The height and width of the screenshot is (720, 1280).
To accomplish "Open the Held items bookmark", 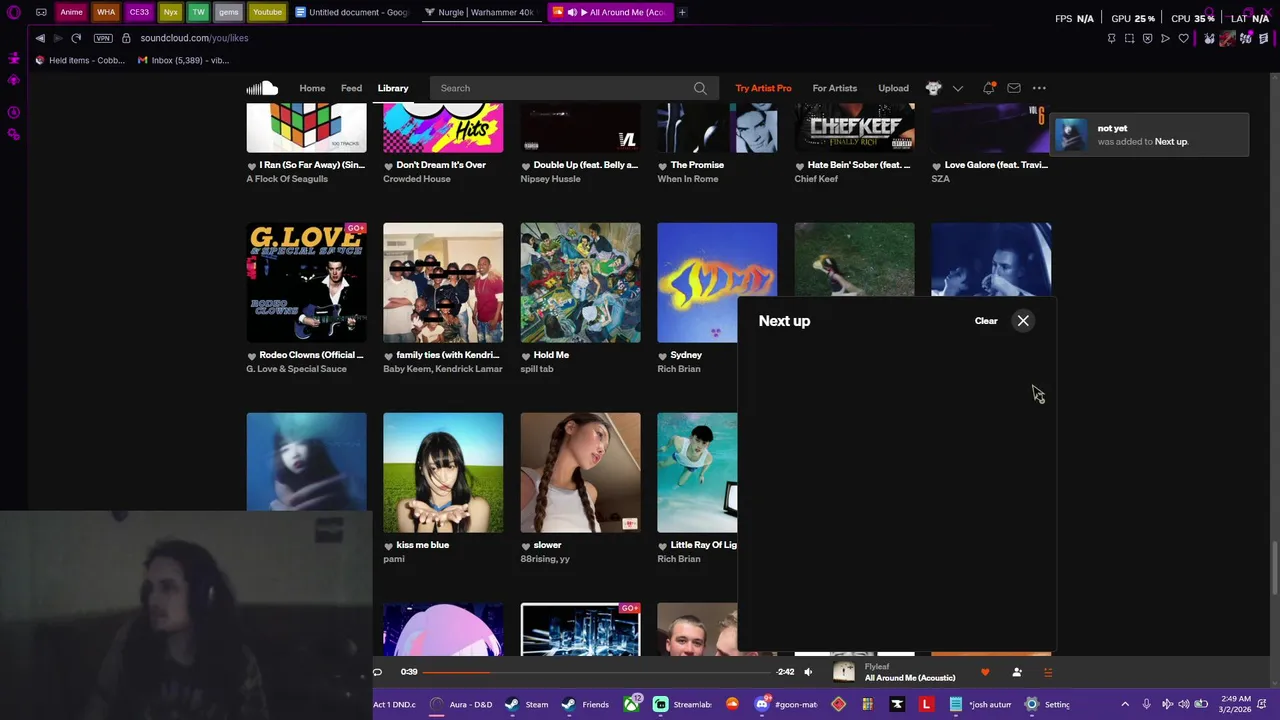I will pyautogui.click(x=80, y=60).
